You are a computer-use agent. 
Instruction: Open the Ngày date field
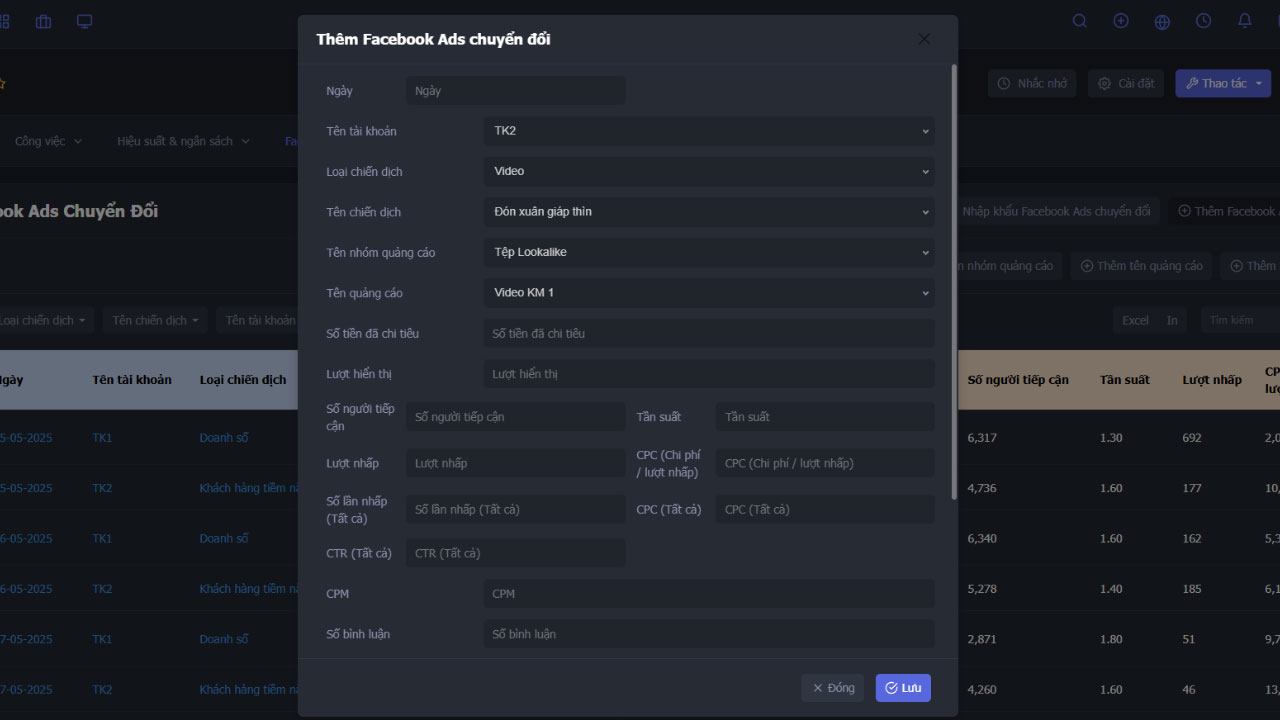tap(515, 91)
